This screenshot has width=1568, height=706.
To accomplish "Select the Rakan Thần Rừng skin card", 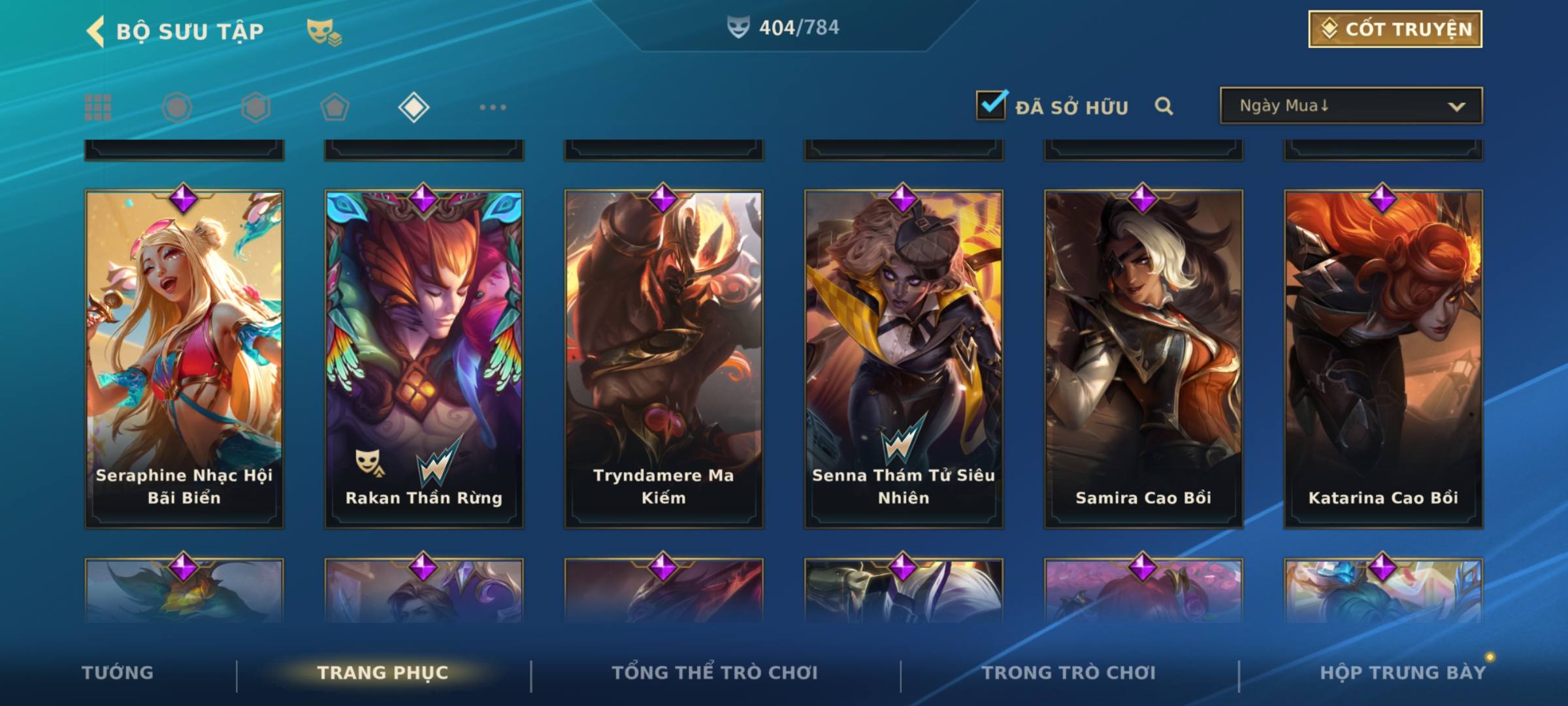I will click(424, 359).
